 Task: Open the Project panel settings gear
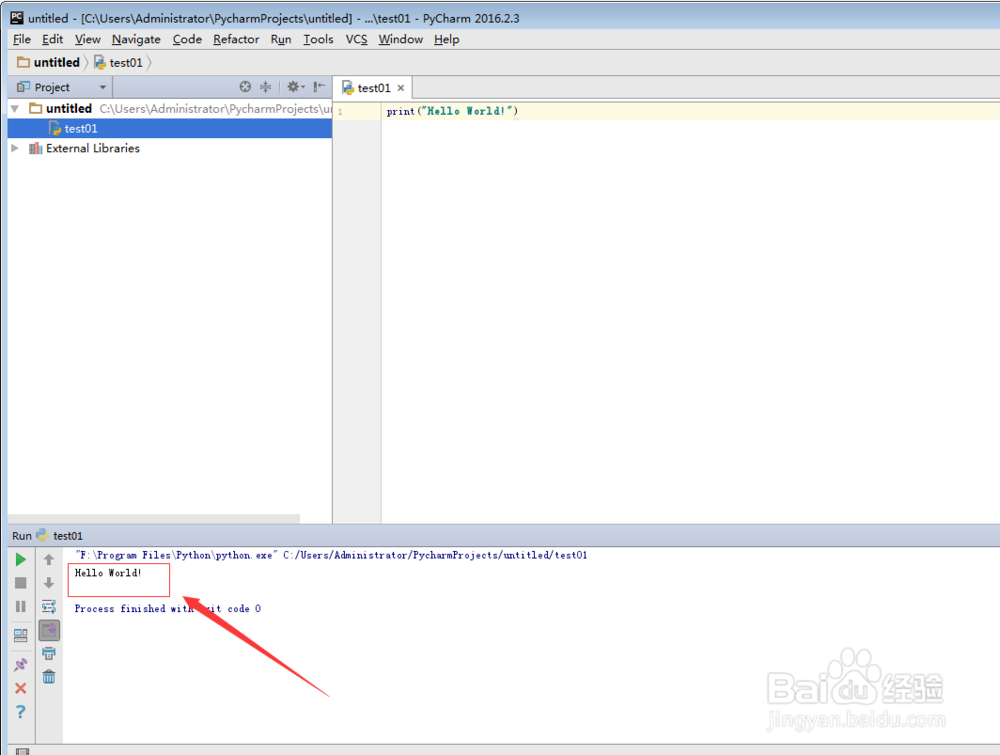(x=295, y=87)
